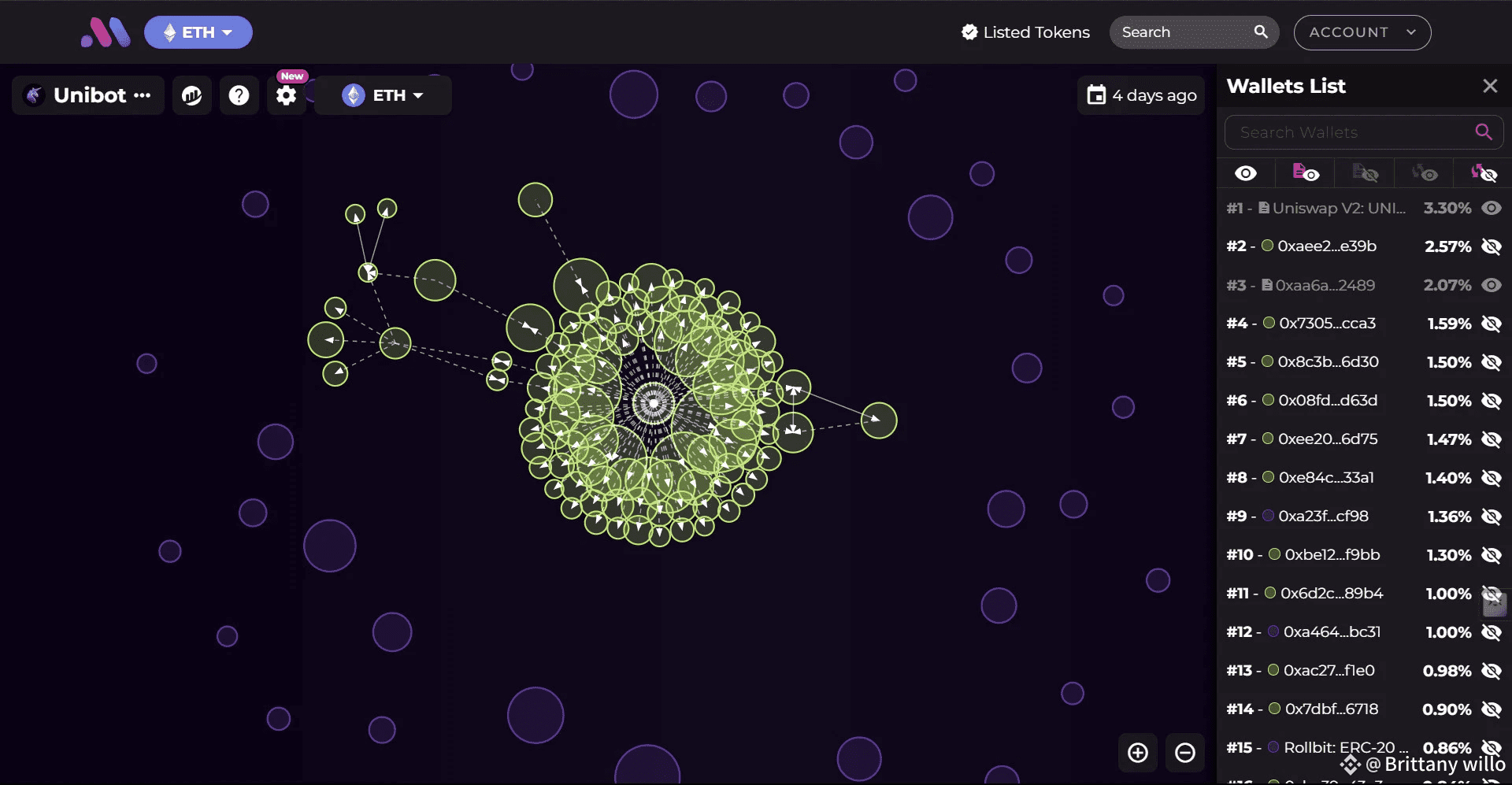The image size is (1512, 785).
Task: Click the Search Wallets input
Action: (x=1364, y=132)
